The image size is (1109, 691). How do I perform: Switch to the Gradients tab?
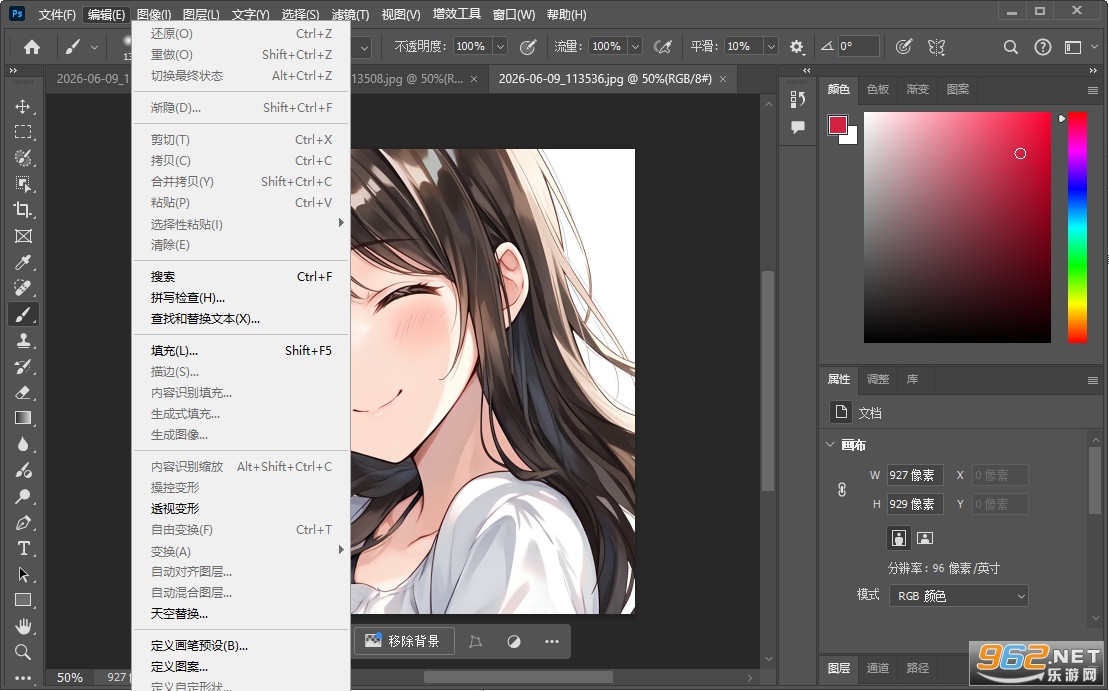917,89
